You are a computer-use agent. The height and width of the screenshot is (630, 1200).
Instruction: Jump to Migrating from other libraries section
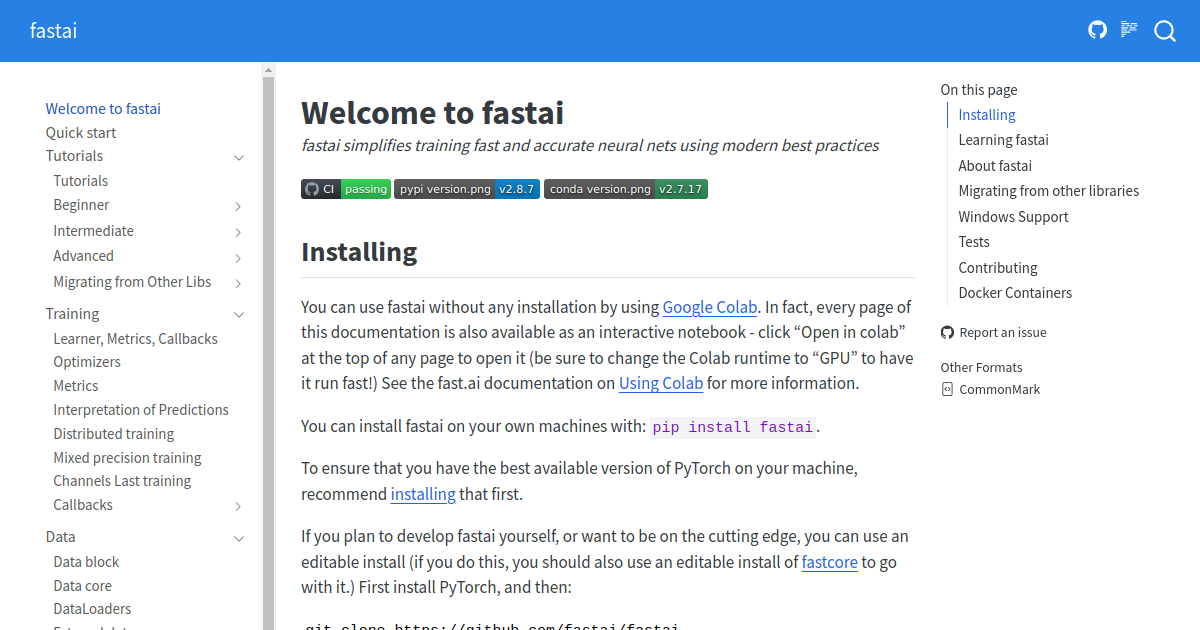pyautogui.click(x=1048, y=191)
